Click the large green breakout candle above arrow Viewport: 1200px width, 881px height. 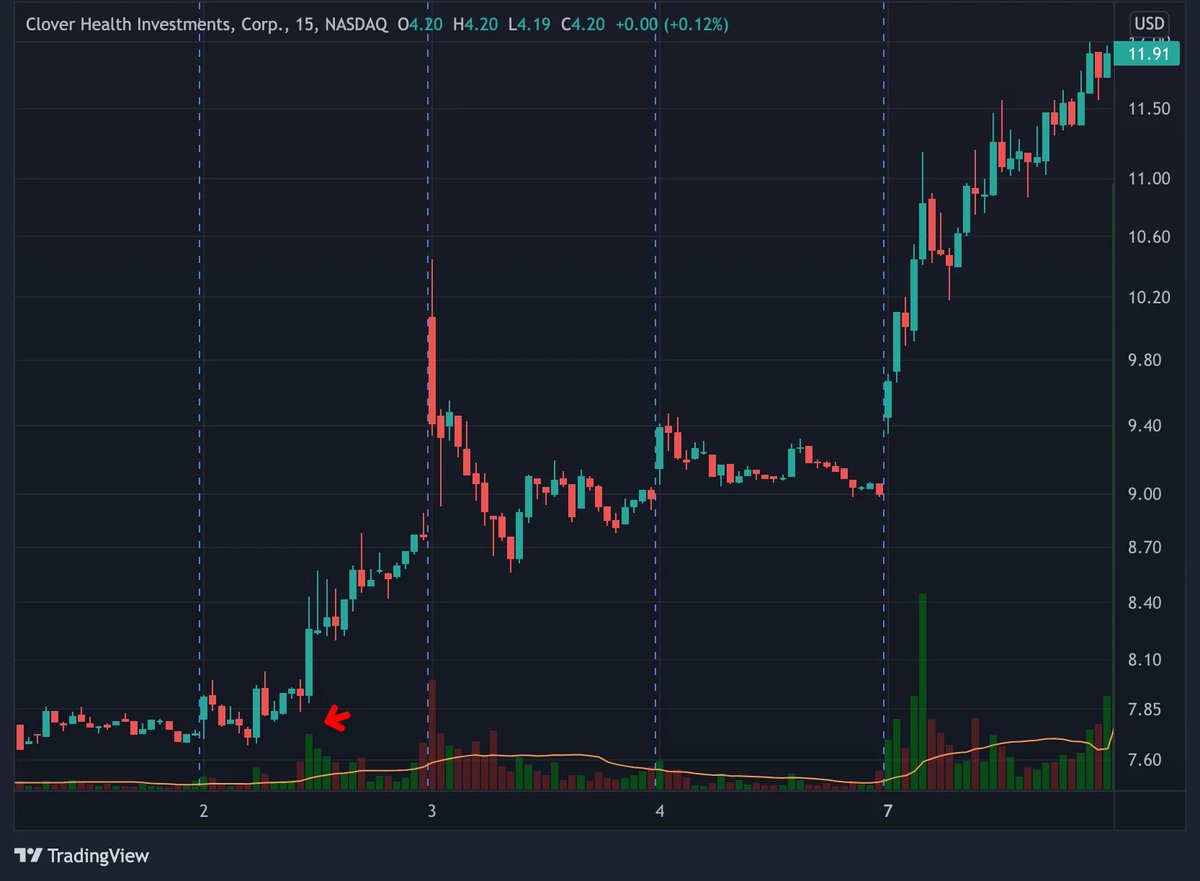point(309,662)
